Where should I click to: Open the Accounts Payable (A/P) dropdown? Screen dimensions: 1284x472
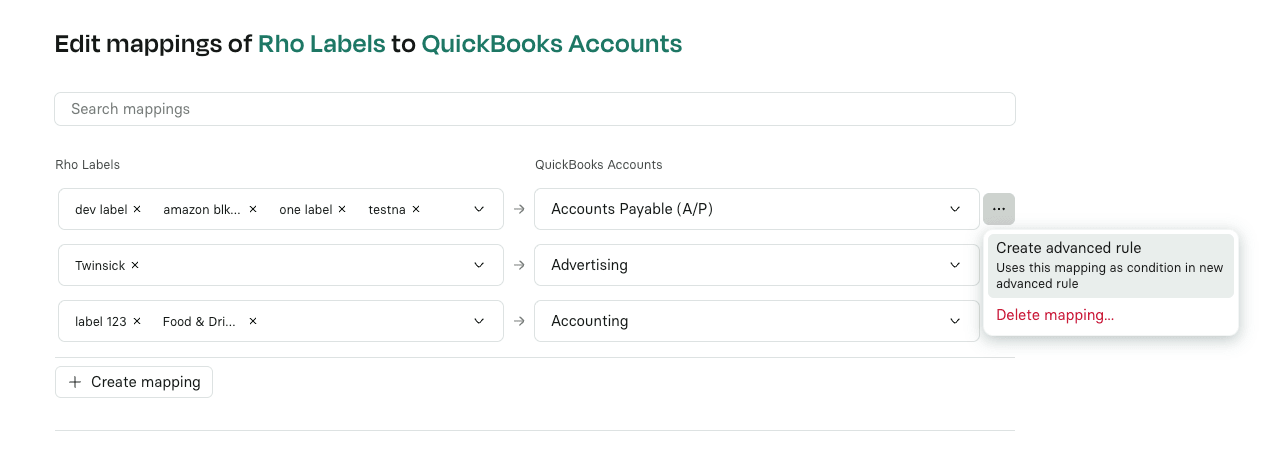pos(757,209)
